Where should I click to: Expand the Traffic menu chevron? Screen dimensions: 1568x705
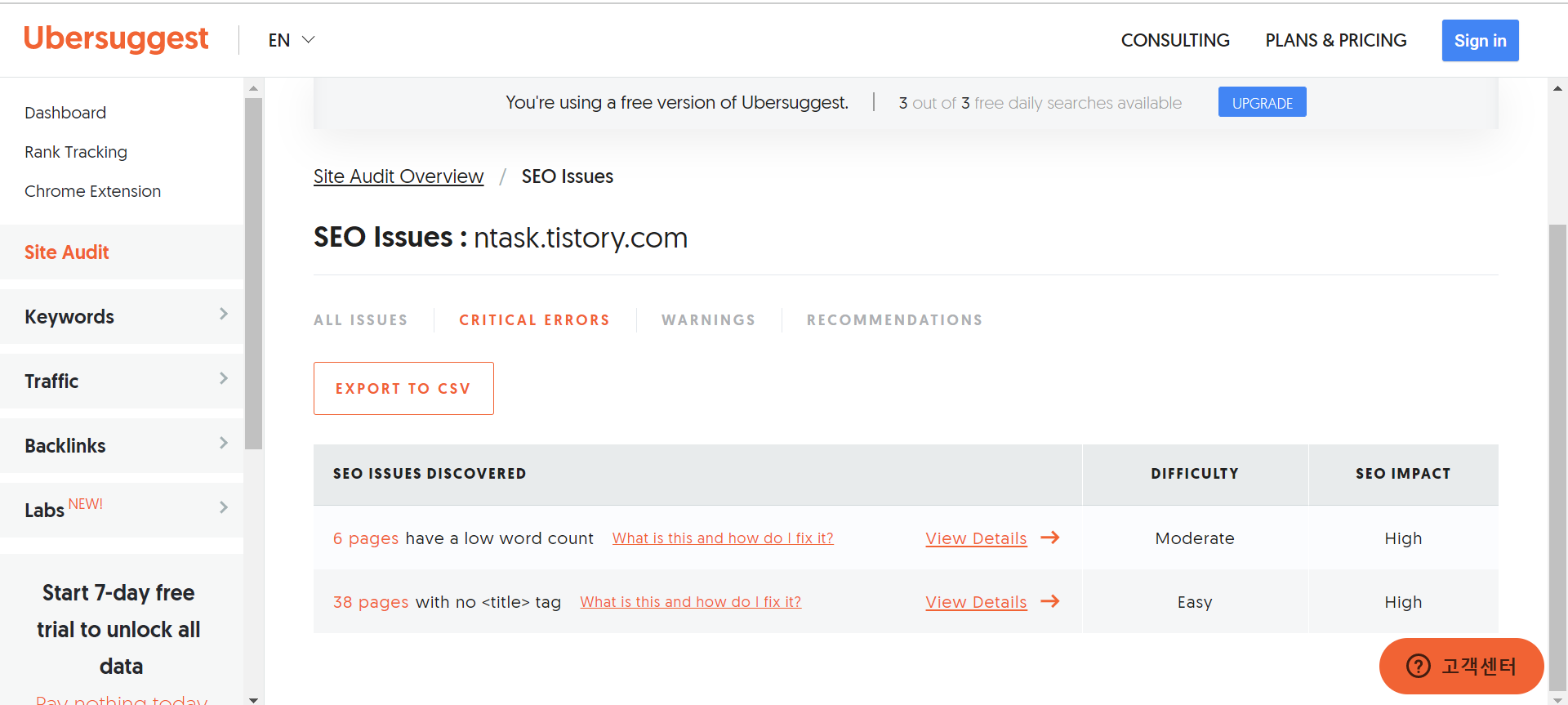223,379
